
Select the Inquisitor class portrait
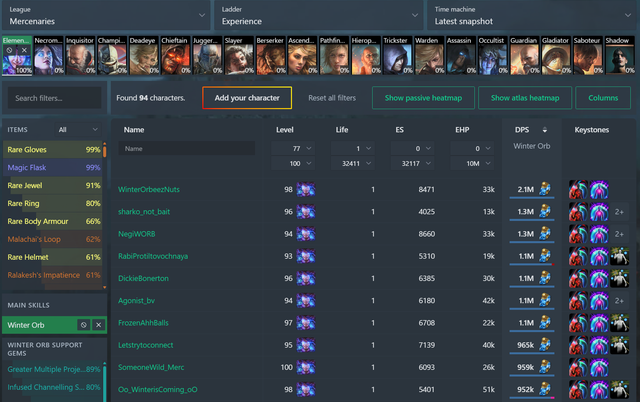pyautogui.click(x=80, y=56)
